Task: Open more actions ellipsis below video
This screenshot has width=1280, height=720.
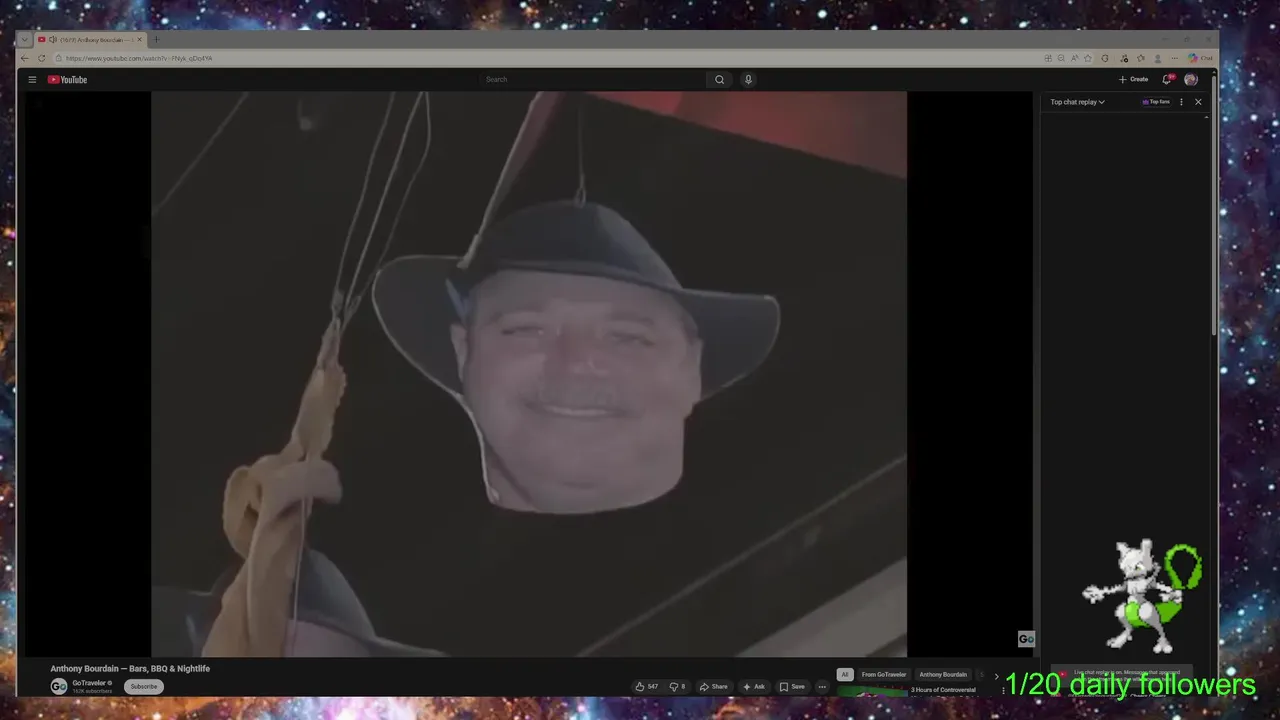Action: [x=822, y=686]
